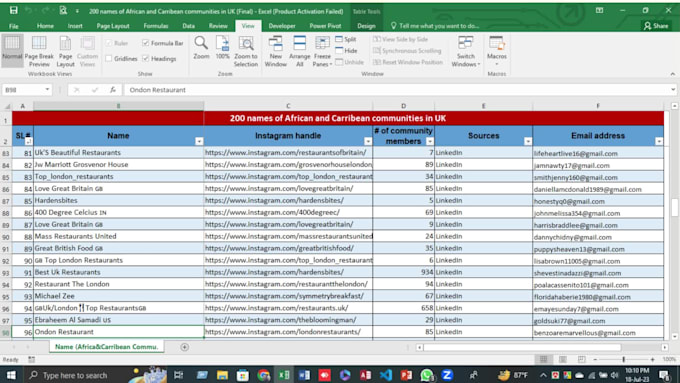This screenshot has height=383, width=680.
Task: Split the worksheet window
Action: coord(346,39)
